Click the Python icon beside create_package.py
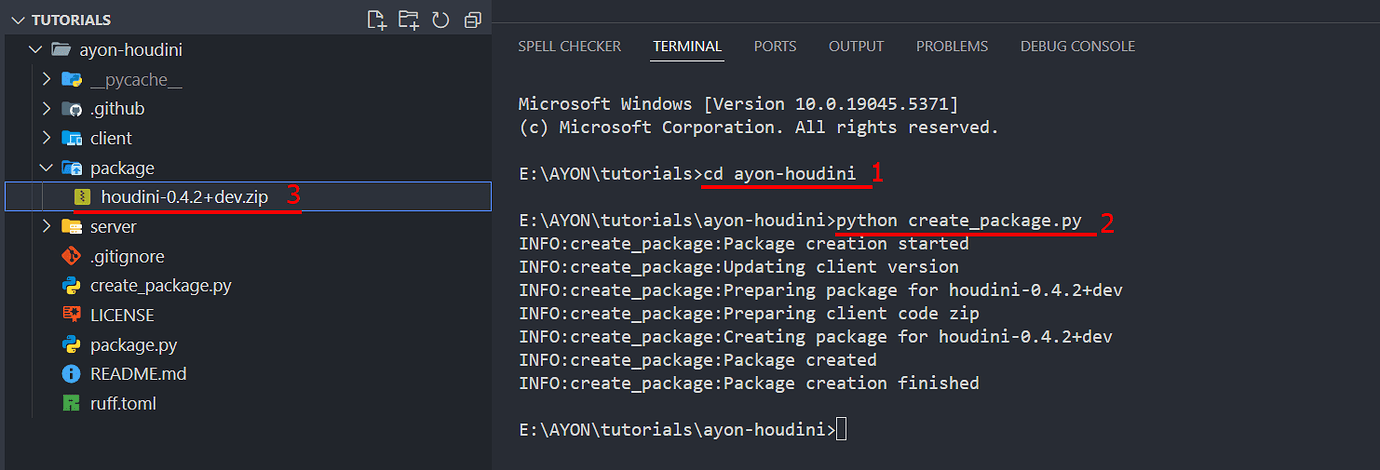1380x470 pixels. pyautogui.click(x=71, y=286)
